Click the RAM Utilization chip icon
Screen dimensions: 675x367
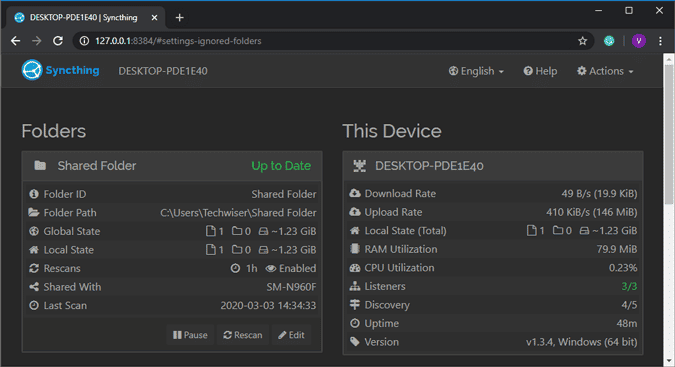coord(355,249)
